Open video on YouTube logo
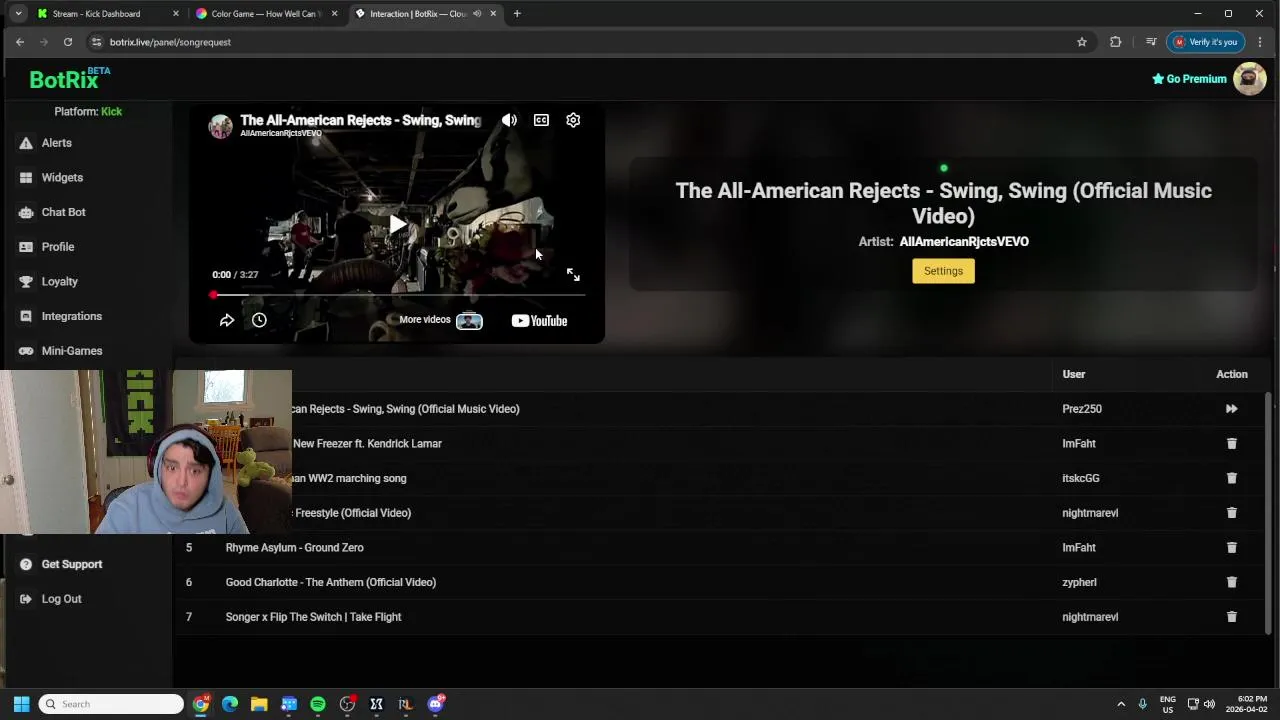This screenshot has width=1280, height=720. (539, 321)
